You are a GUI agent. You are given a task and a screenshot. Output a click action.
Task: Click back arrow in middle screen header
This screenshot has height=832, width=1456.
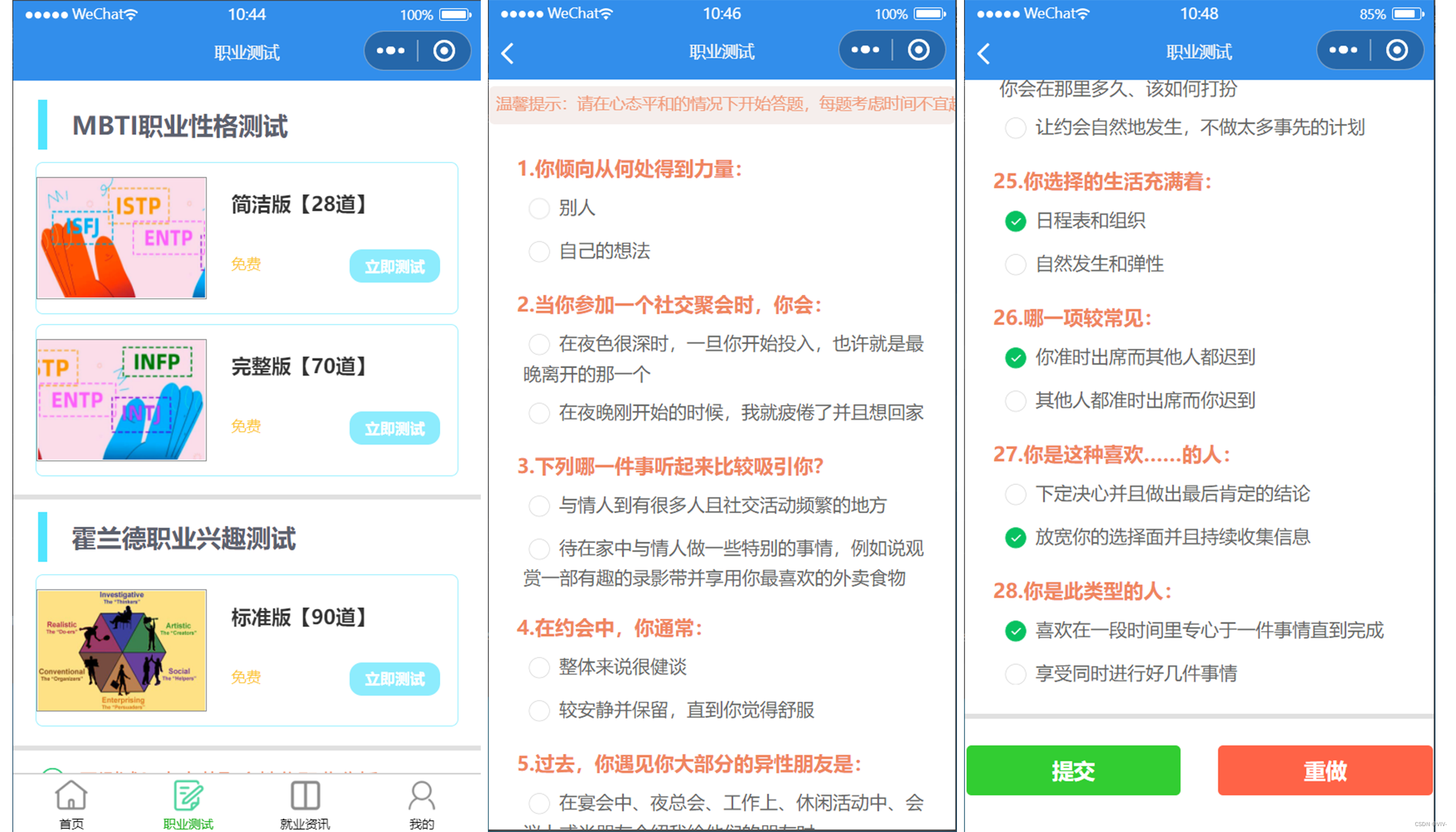[508, 53]
